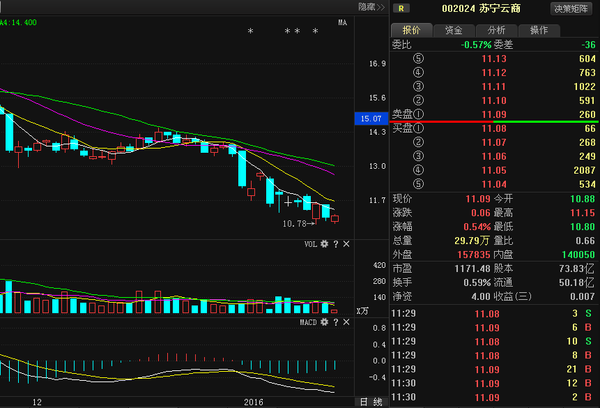Switch to the 报价 tab
The height and width of the screenshot is (408, 600).
412,30
